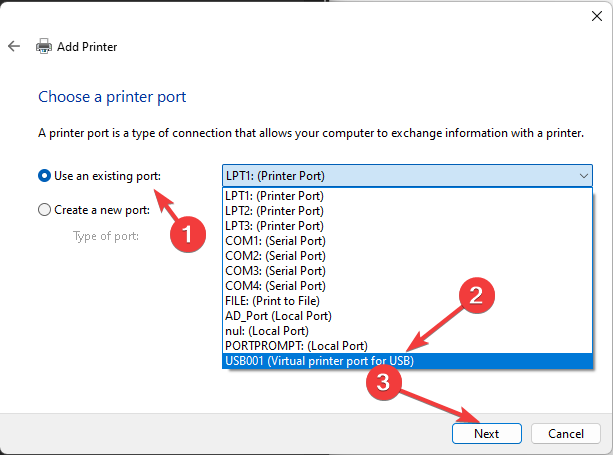Click the Next button

487,434
